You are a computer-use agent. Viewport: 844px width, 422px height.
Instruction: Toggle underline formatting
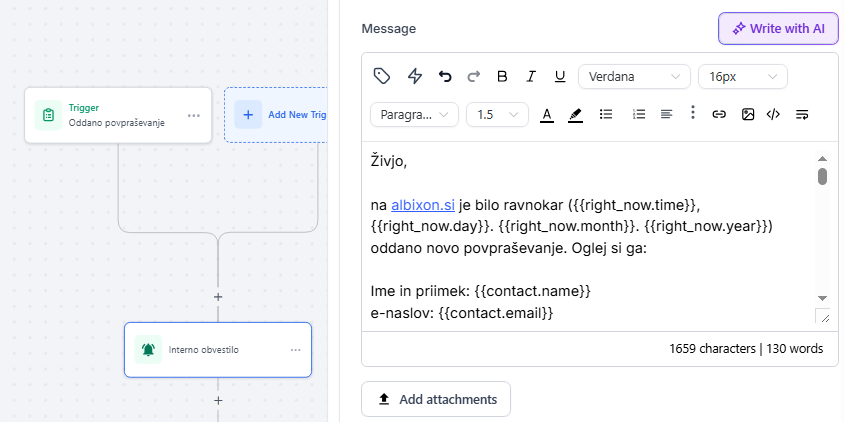[x=560, y=76]
